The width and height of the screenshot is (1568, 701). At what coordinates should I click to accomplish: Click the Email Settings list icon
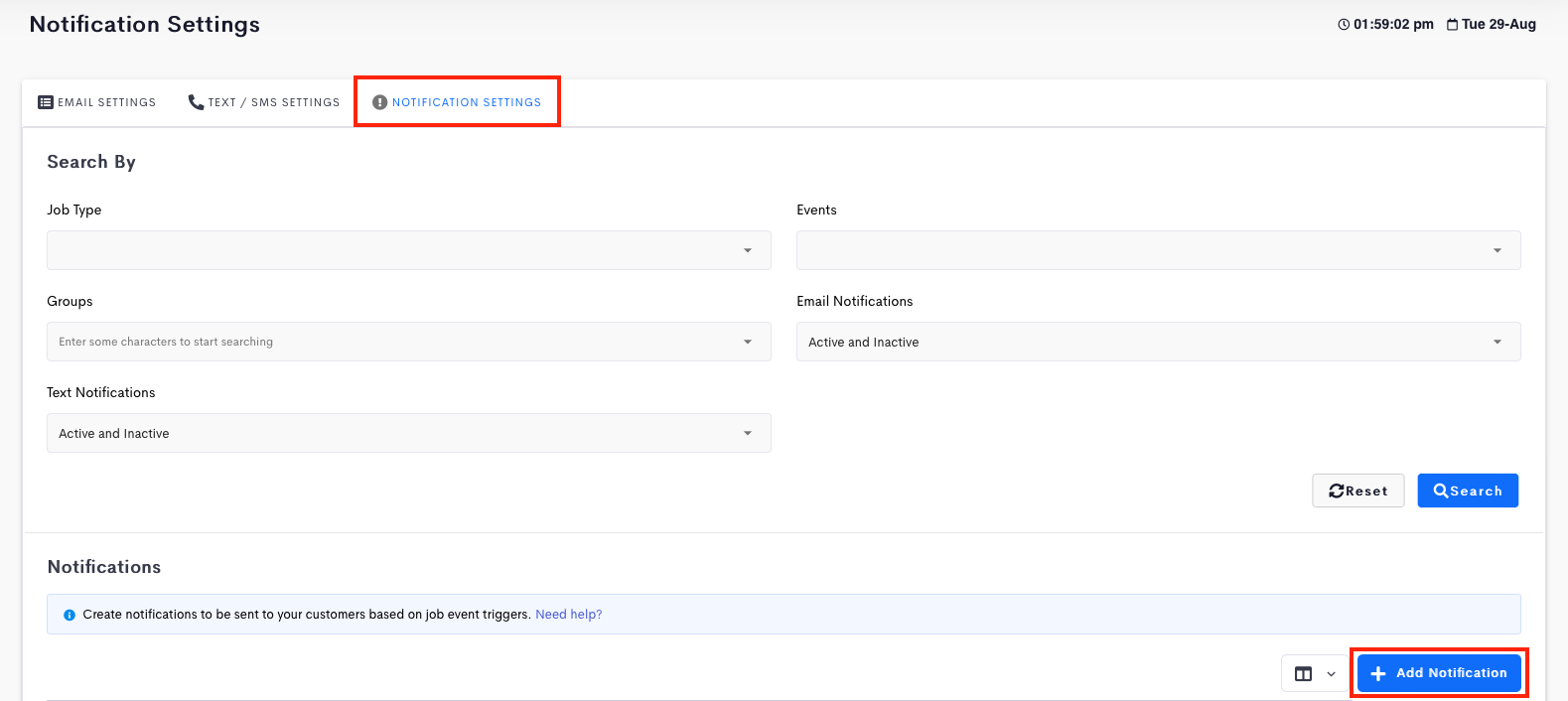tap(46, 102)
